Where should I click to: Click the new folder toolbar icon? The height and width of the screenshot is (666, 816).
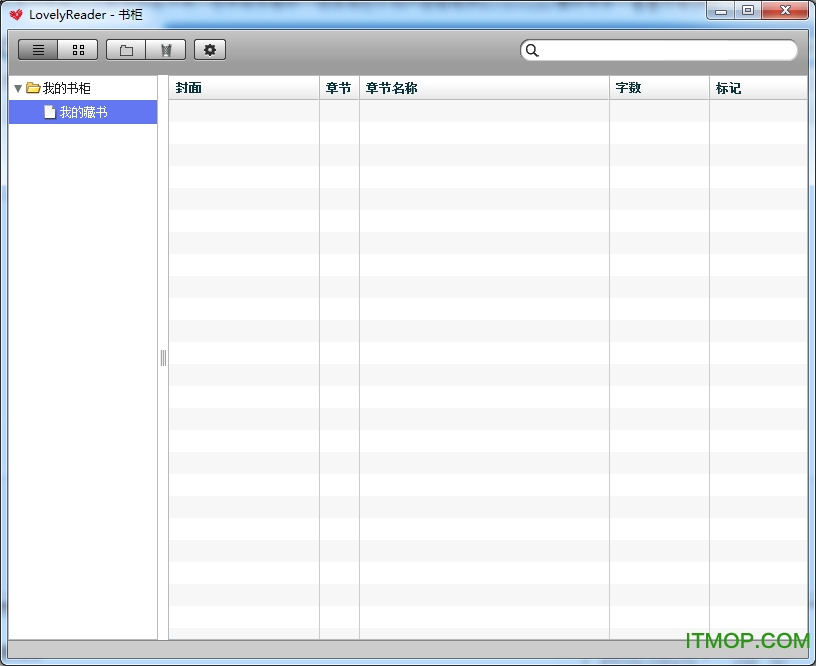tap(126, 50)
